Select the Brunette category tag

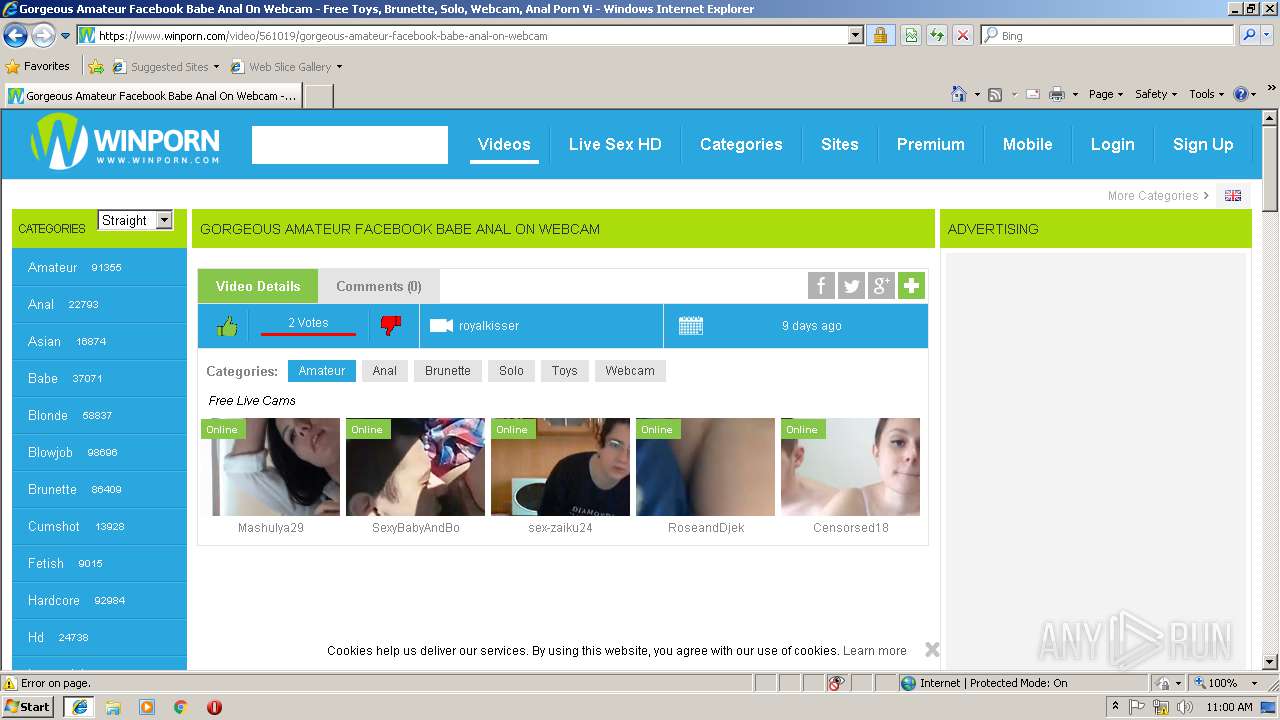point(447,371)
